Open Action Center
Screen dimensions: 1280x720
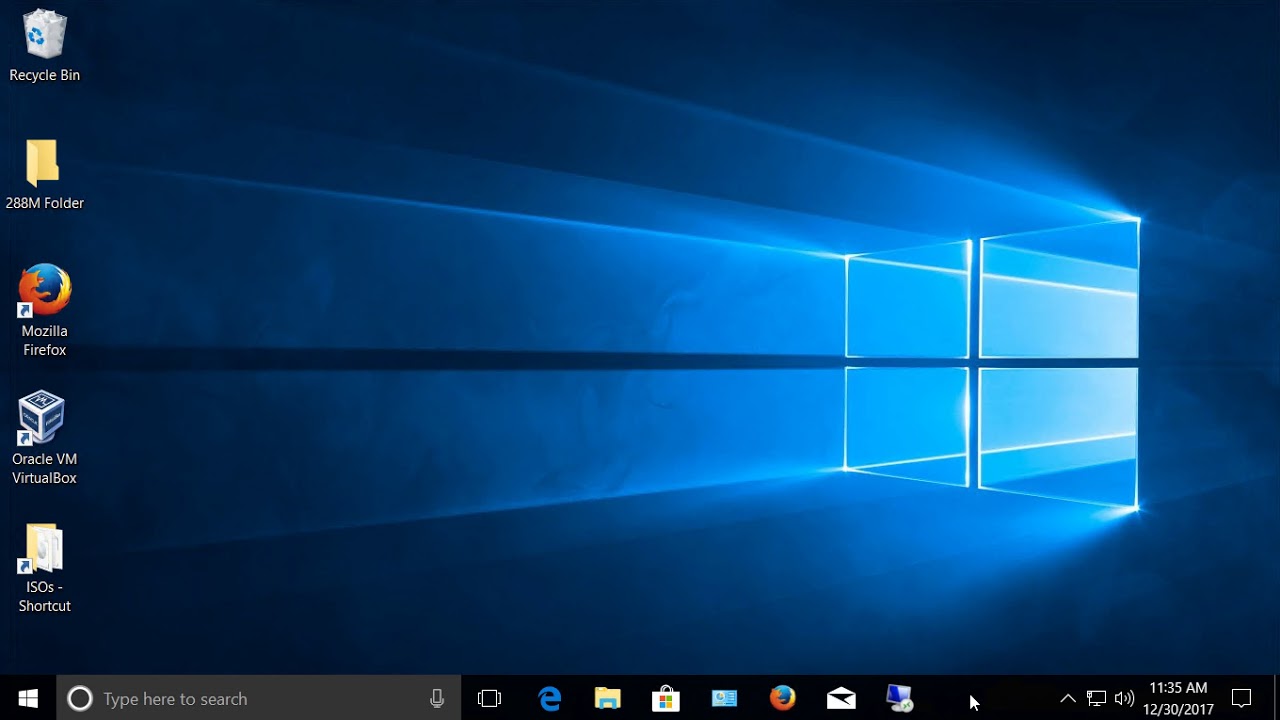[1241, 698]
